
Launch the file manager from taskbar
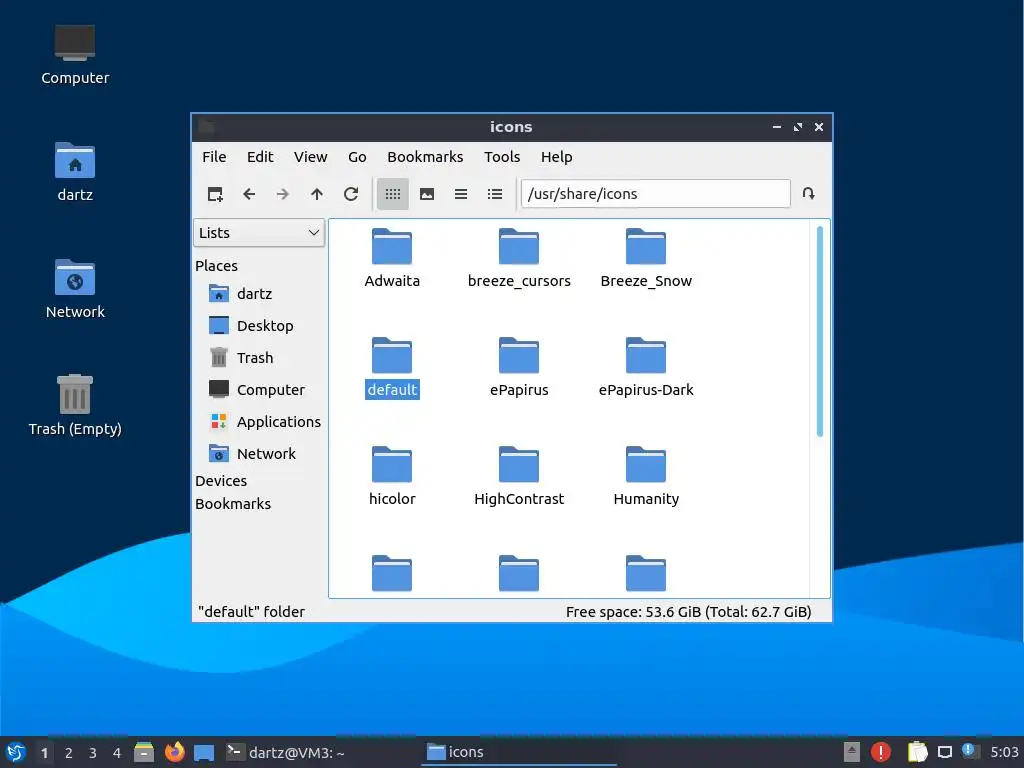(x=144, y=752)
